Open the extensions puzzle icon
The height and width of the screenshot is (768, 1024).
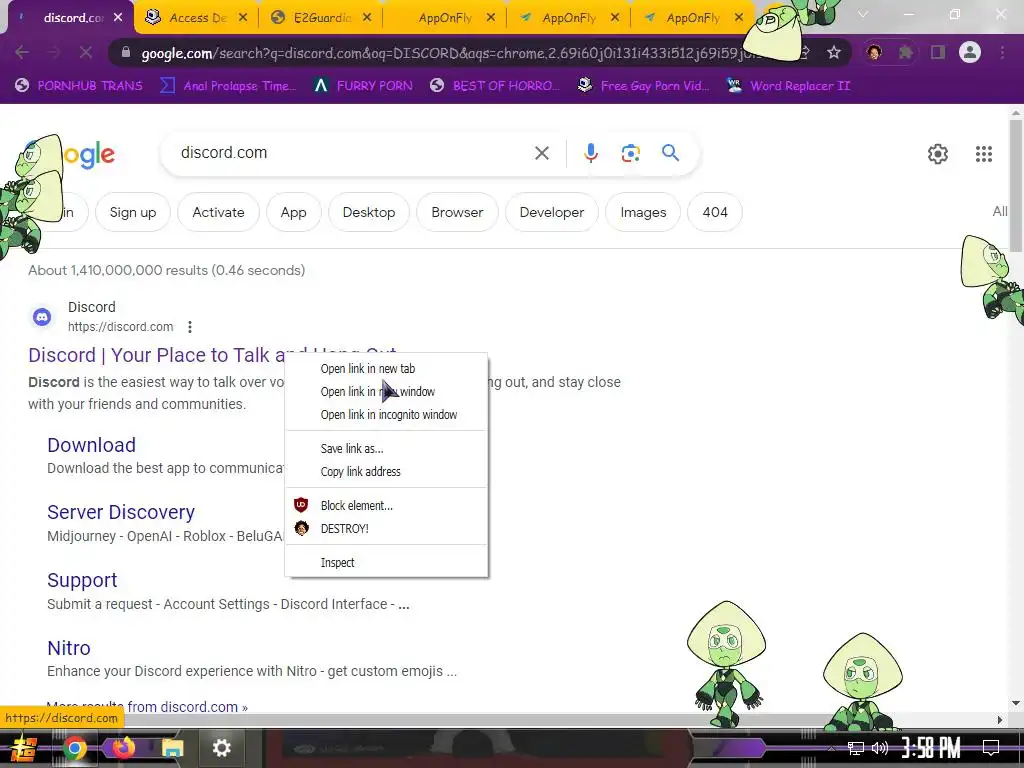[x=905, y=52]
